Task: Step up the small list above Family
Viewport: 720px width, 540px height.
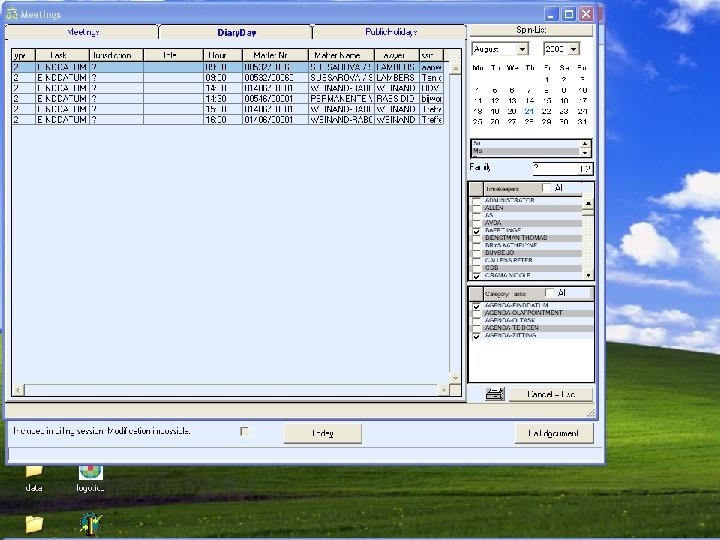Action: (585, 144)
